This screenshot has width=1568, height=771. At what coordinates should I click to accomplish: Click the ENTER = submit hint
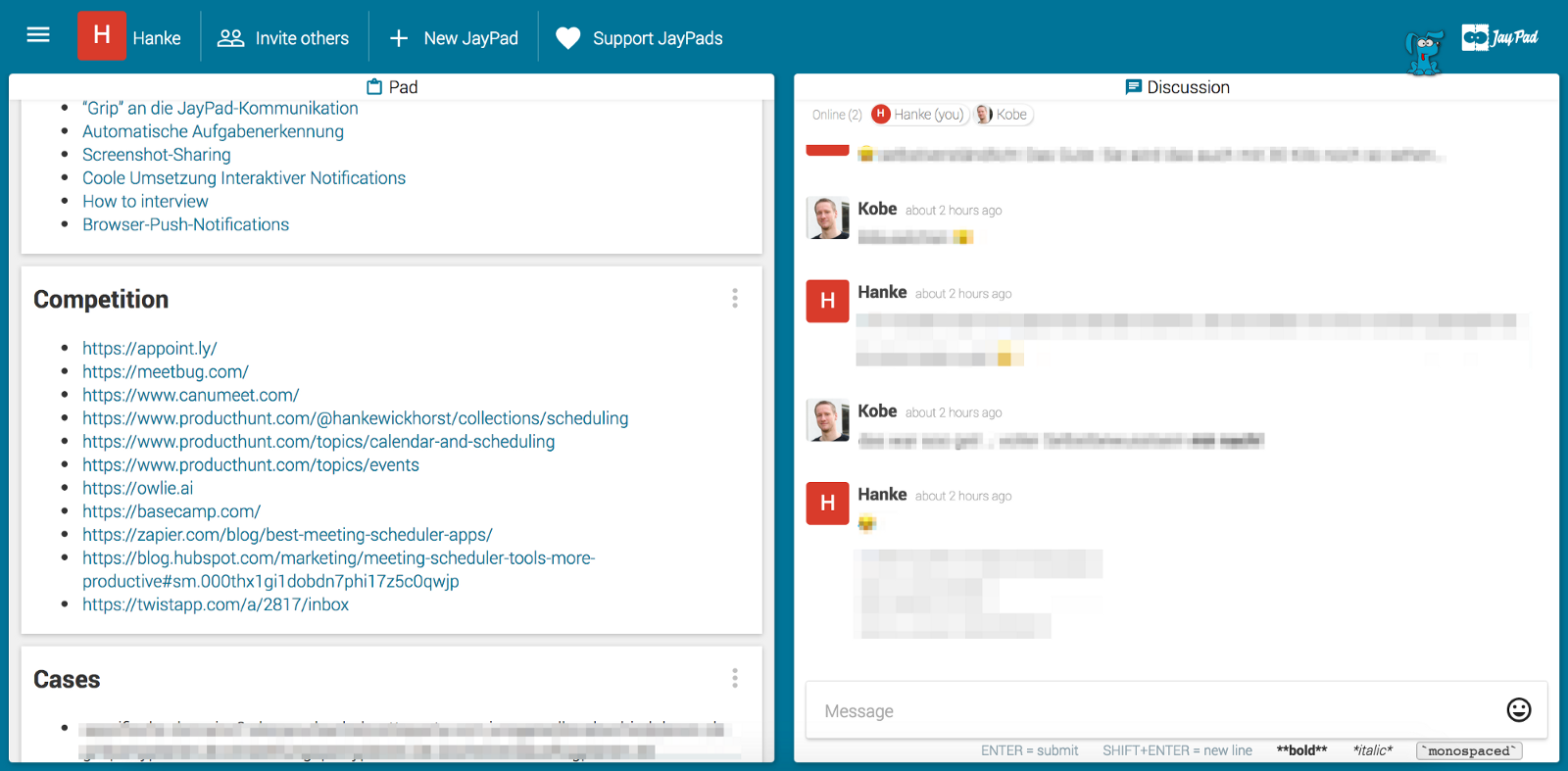point(1030,750)
